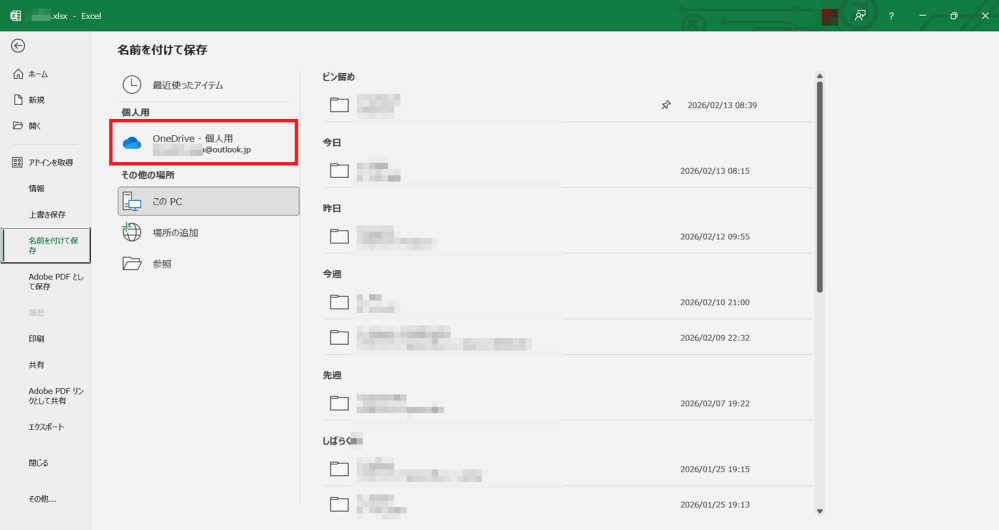This screenshot has height=530, width=999.
Task: Click the feedback icon in title bar
Action: tap(859, 16)
